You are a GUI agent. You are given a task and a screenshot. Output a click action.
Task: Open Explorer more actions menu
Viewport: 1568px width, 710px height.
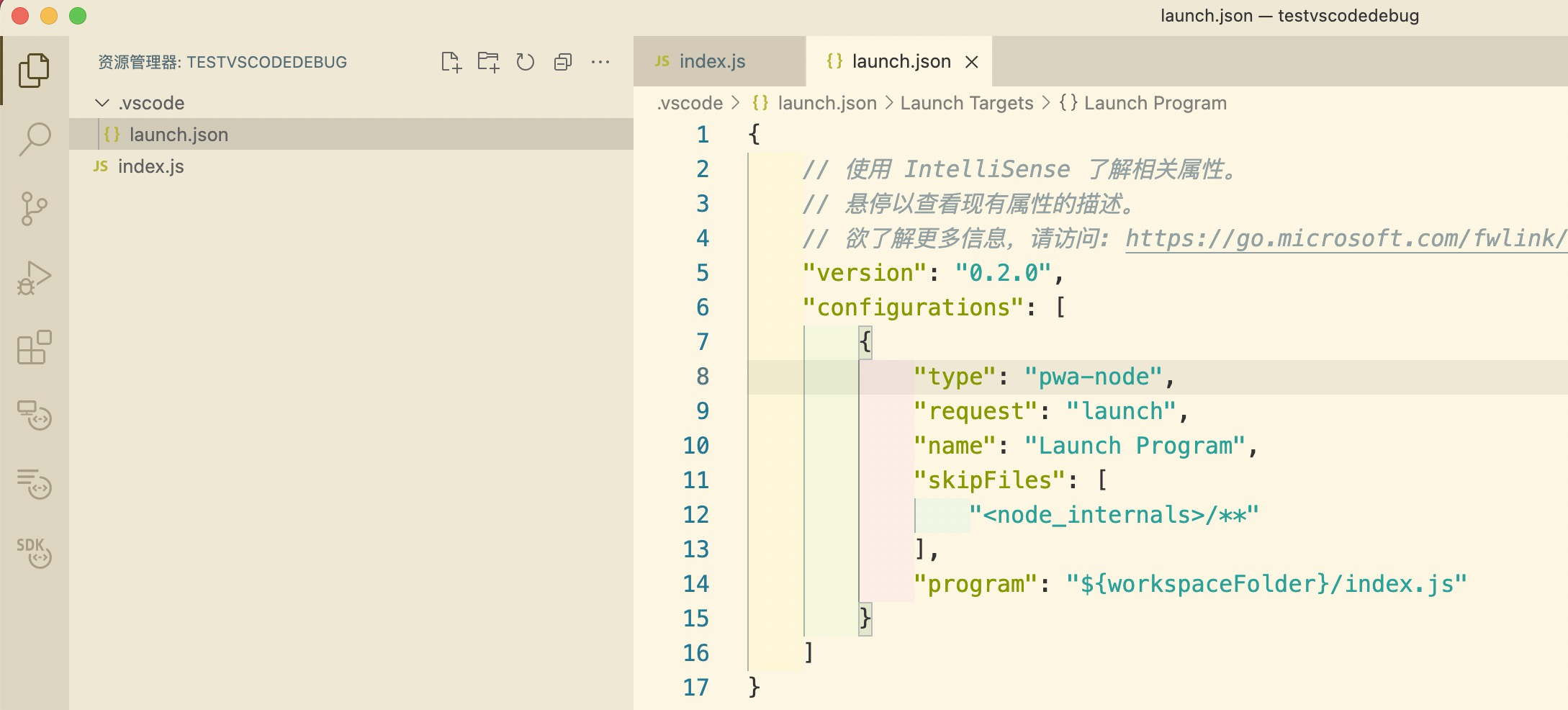(x=601, y=62)
